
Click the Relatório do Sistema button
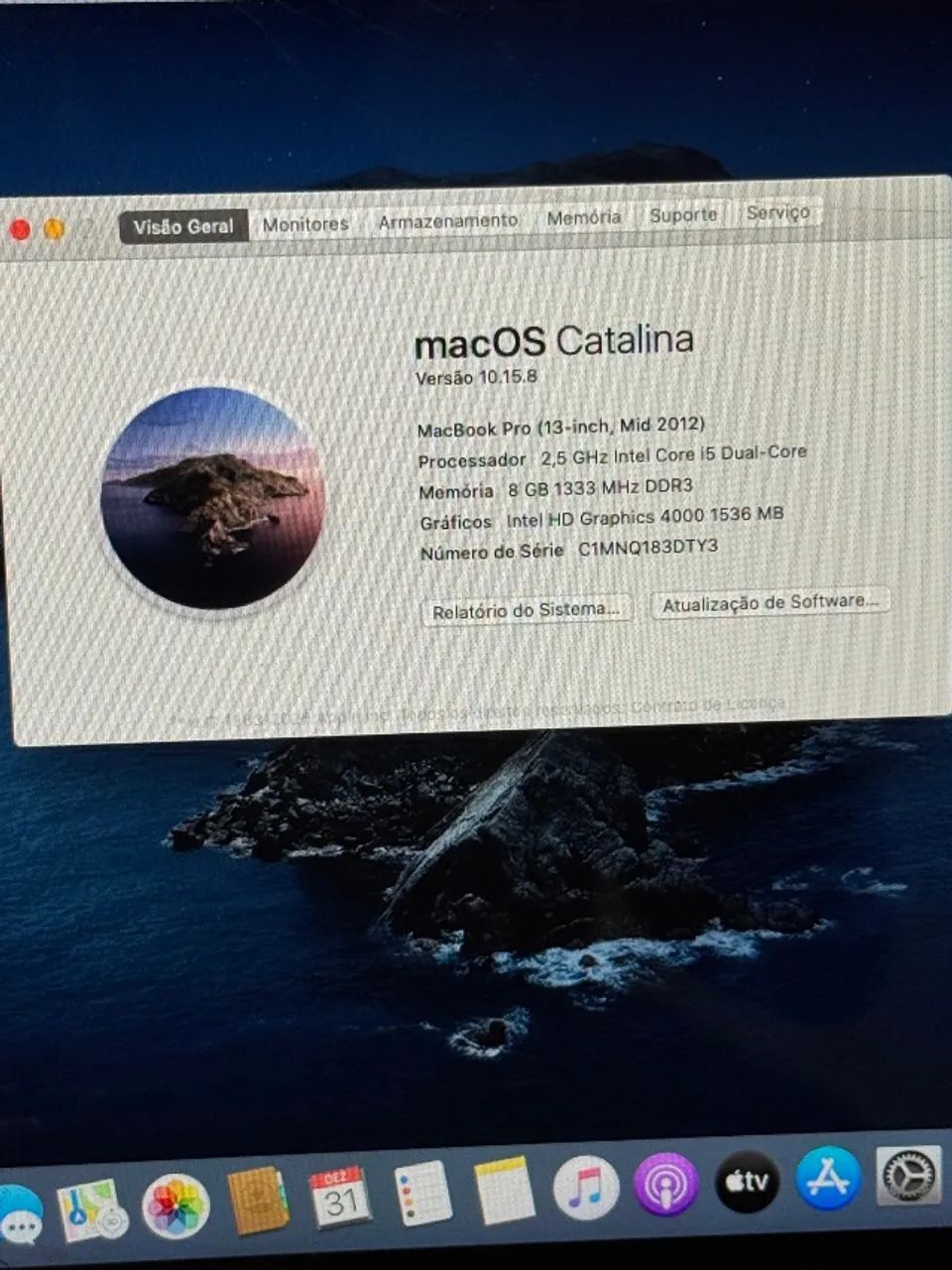click(x=527, y=610)
